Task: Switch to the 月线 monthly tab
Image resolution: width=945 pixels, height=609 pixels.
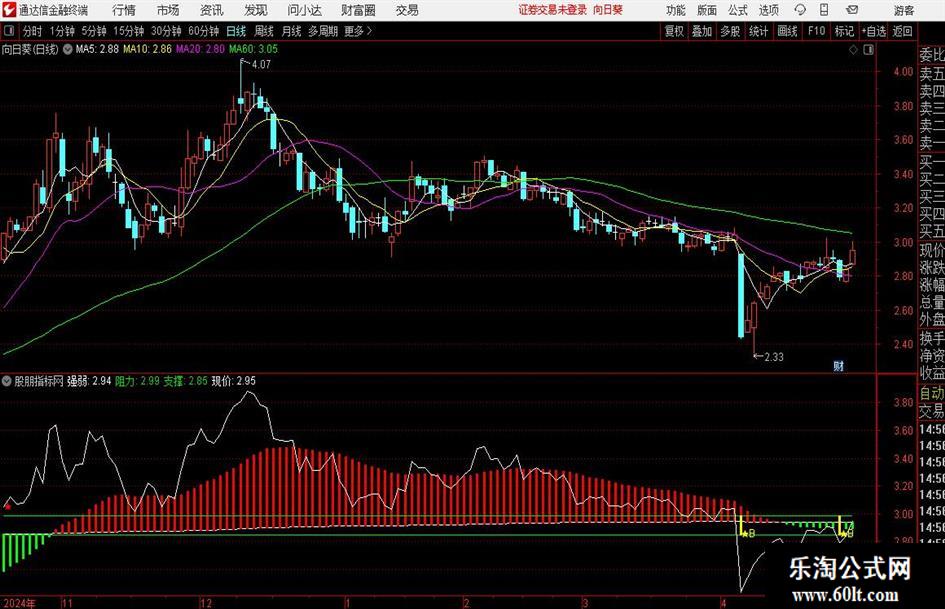Action: pyautogui.click(x=292, y=31)
